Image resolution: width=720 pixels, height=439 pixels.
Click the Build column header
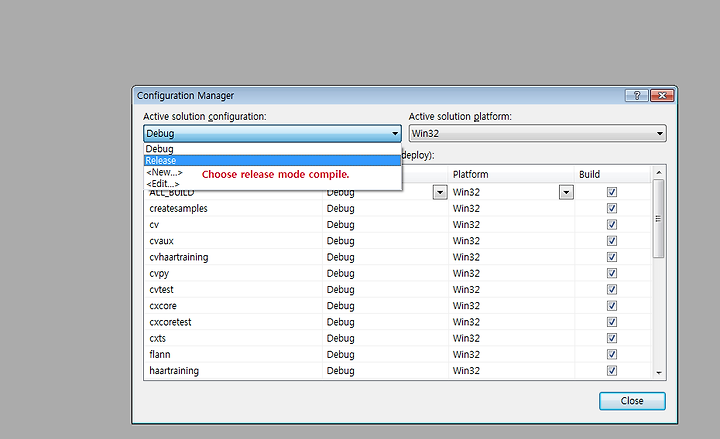tap(613, 174)
